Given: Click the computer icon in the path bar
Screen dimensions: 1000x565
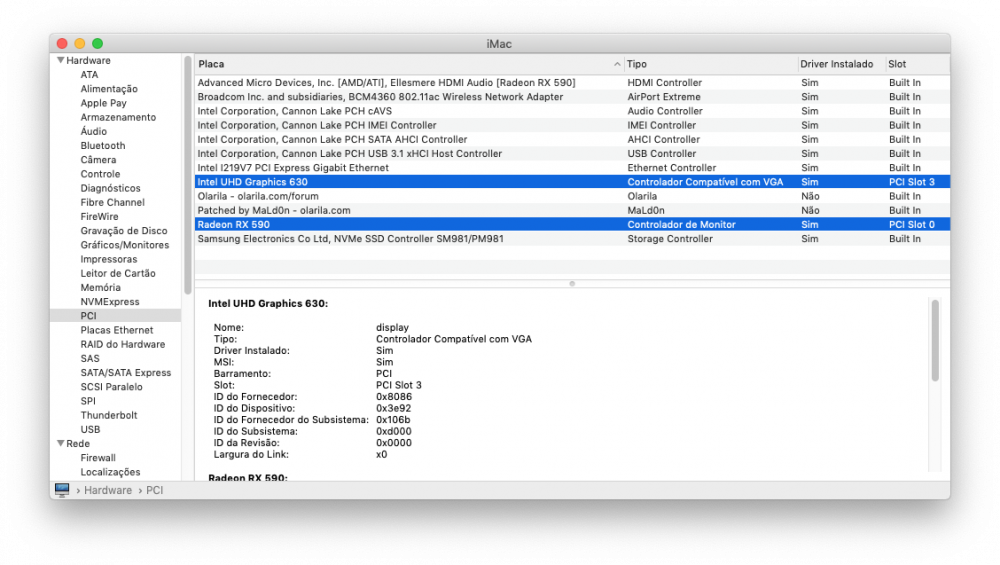Looking at the screenshot, I should point(62,490).
